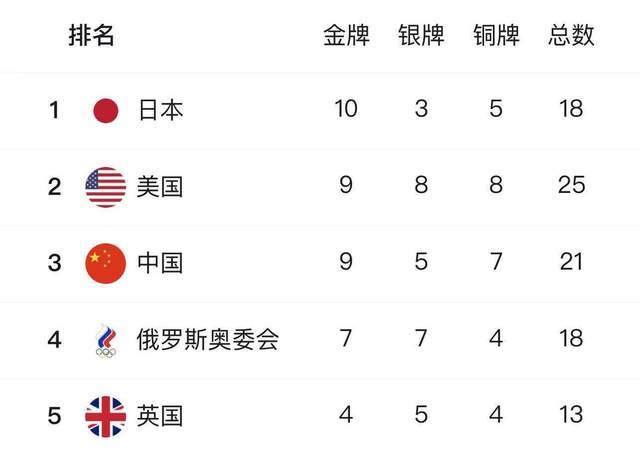Screen dimensions: 640x452
Task: Click the China flag icon
Action: pos(106,263)
